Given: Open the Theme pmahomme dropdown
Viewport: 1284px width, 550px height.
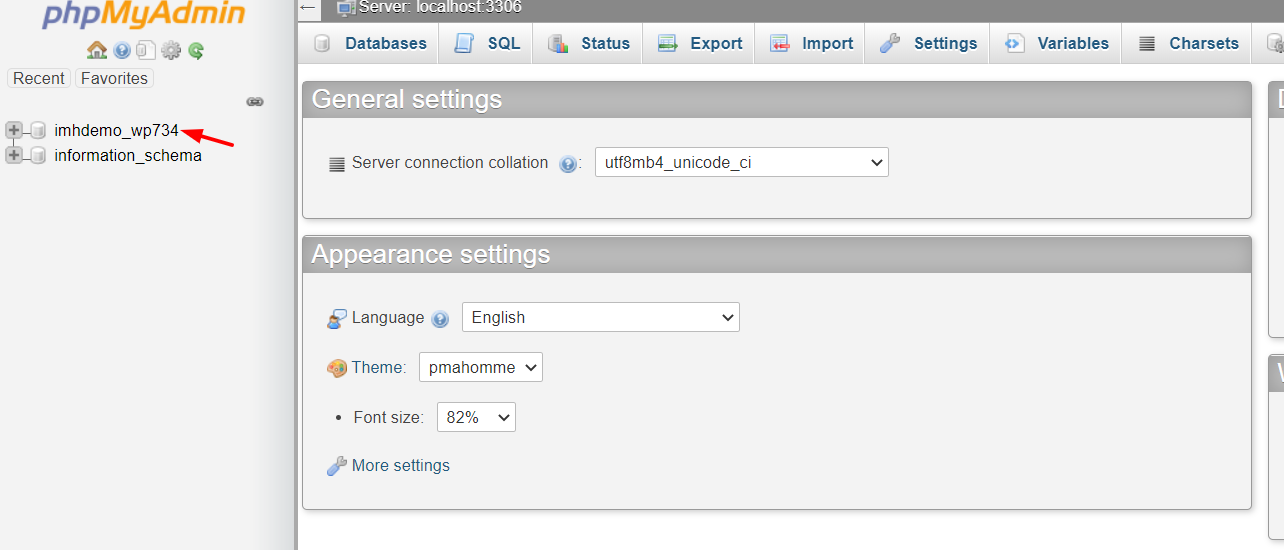Looking at the screenshot, I should (x=480, y=367).
